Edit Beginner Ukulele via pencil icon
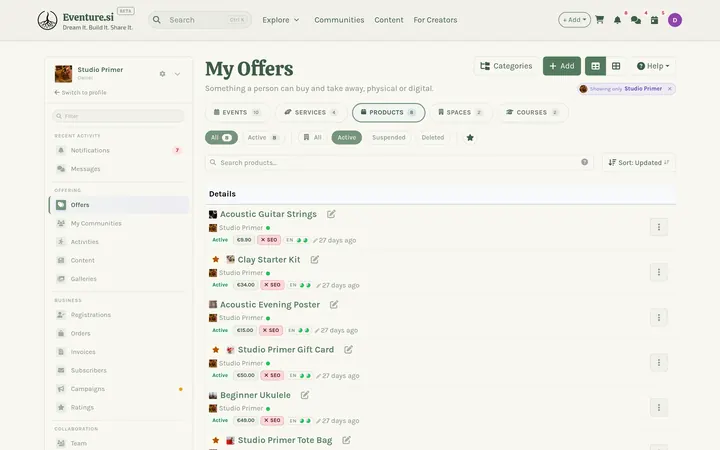Image resolution: width=720 pixels, height=450 pixels. tap(305, 395)
